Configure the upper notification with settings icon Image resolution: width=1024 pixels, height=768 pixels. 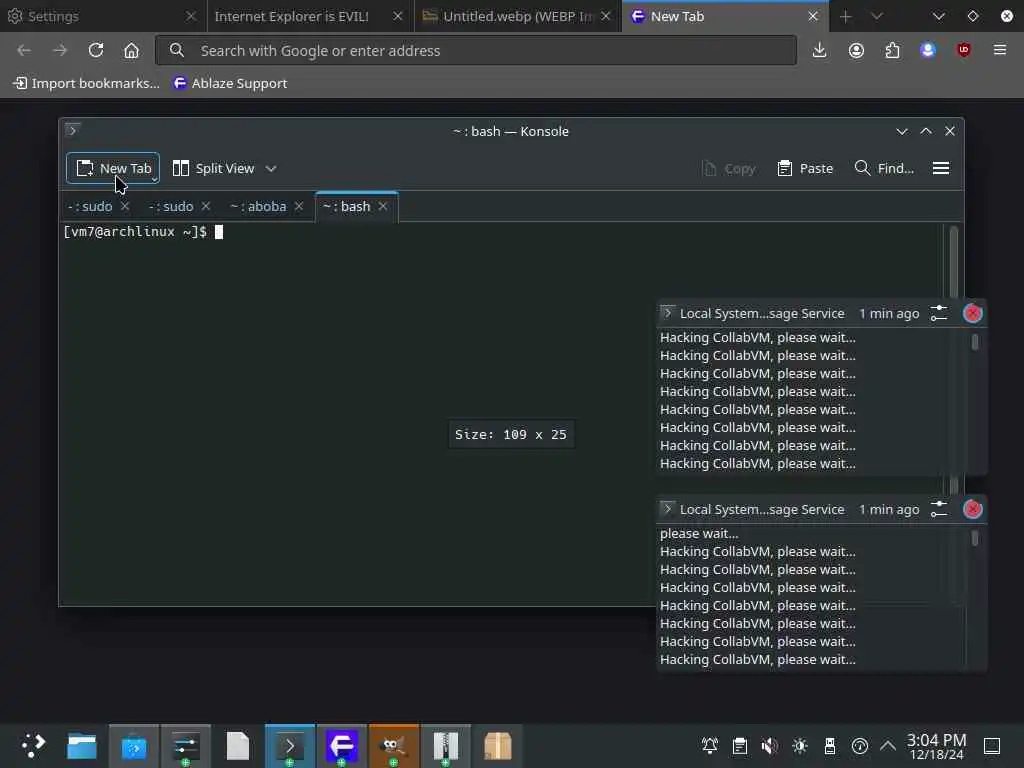[x=939, y=313]
